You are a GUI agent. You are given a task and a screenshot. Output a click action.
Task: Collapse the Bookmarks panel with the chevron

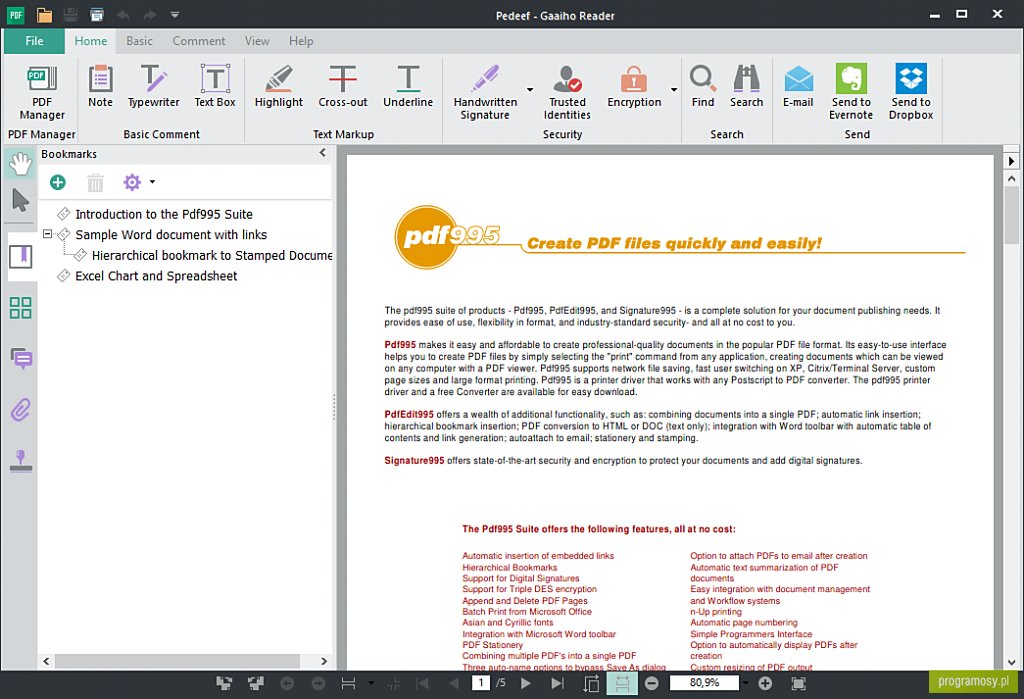pos(323,153)
